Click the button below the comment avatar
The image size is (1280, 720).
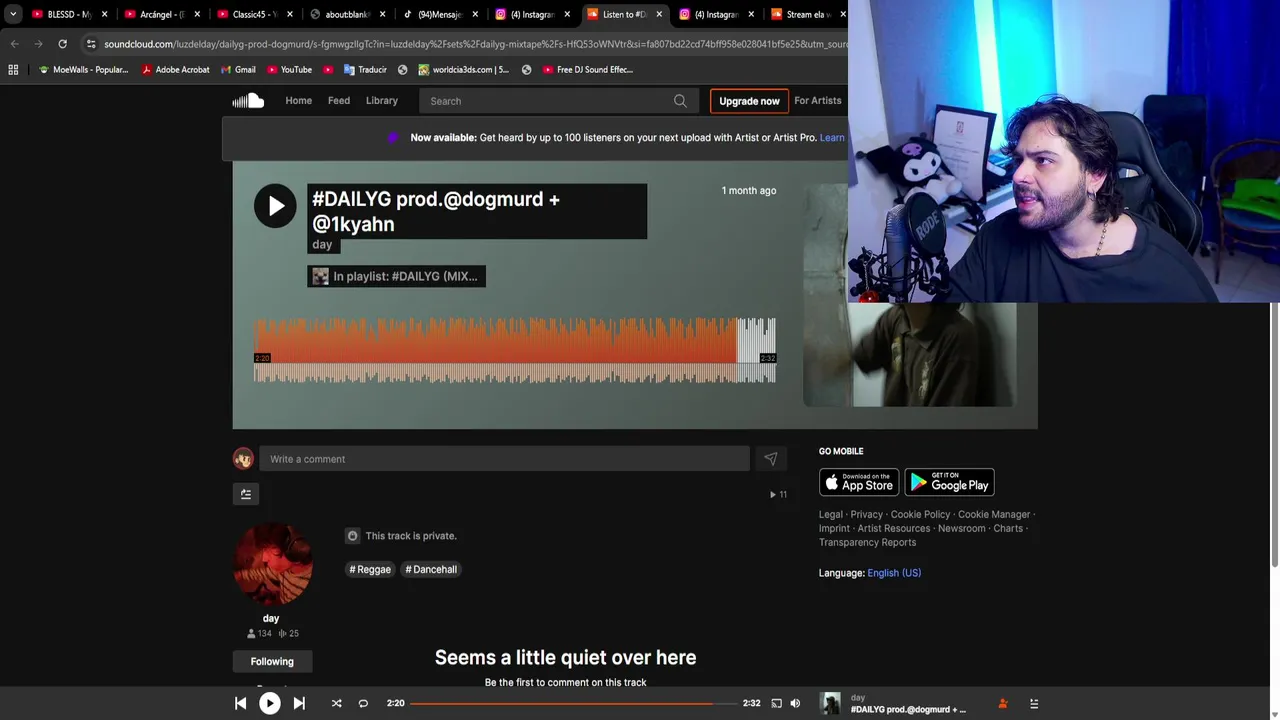point(246,494)
